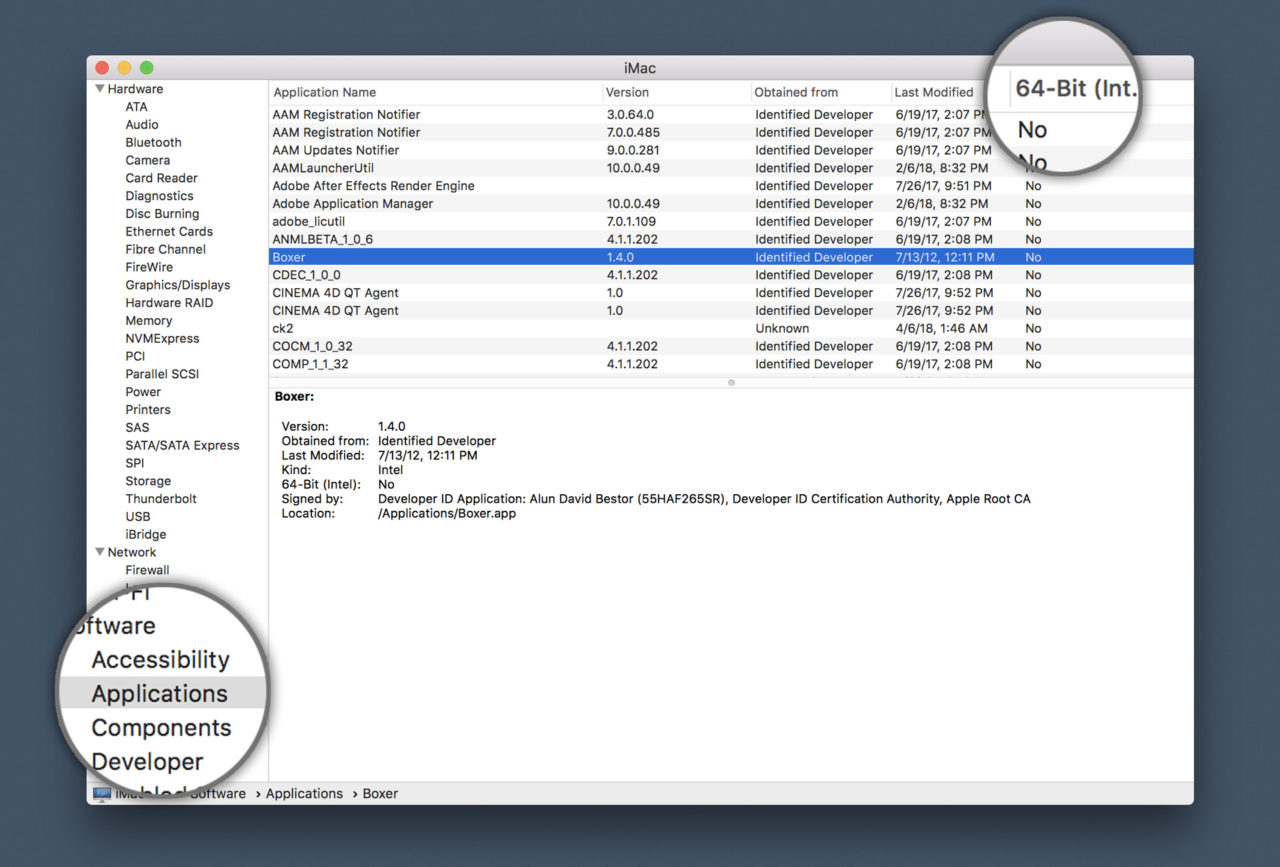Click the split pane divider handle dot

point(731,382)
